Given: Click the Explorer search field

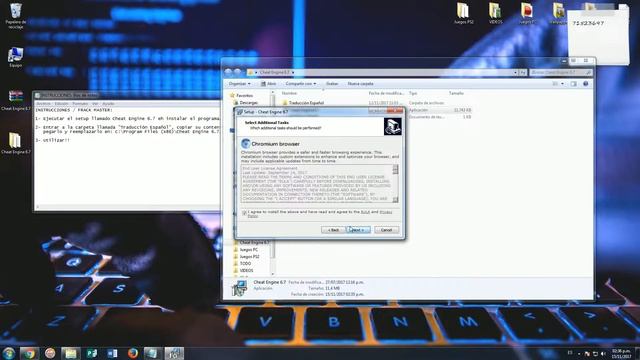Looking at the screenshot, I should pyautogui.click(x=561, y=72).
